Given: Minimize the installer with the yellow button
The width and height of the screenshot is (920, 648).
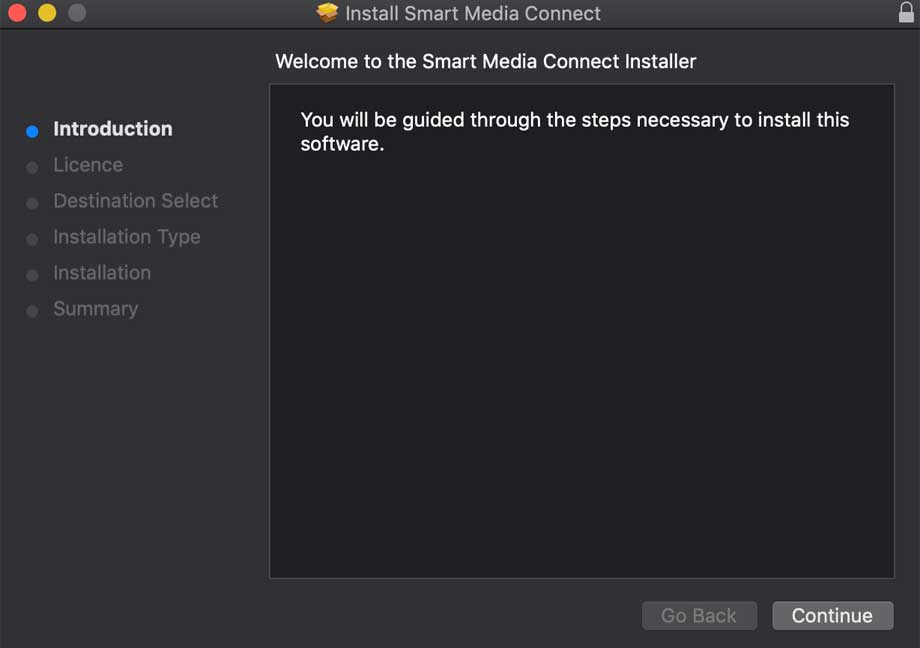Looking at the screenshot, I should click(47, 12).
